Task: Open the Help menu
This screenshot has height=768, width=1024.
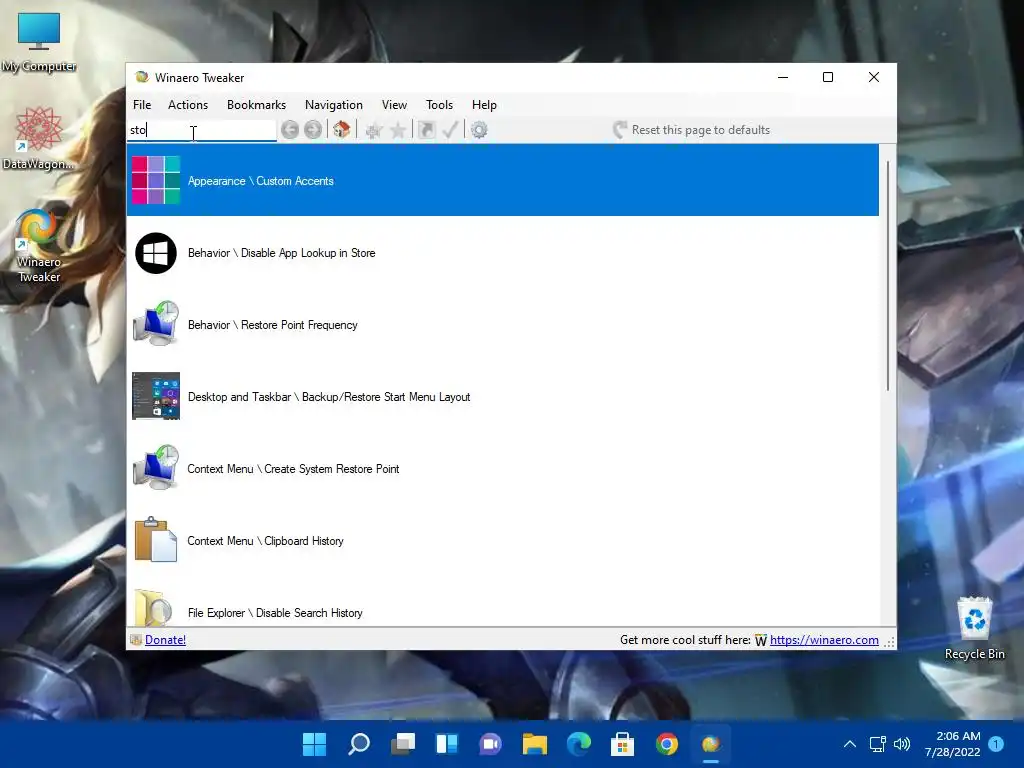Action: coord(485,104)
